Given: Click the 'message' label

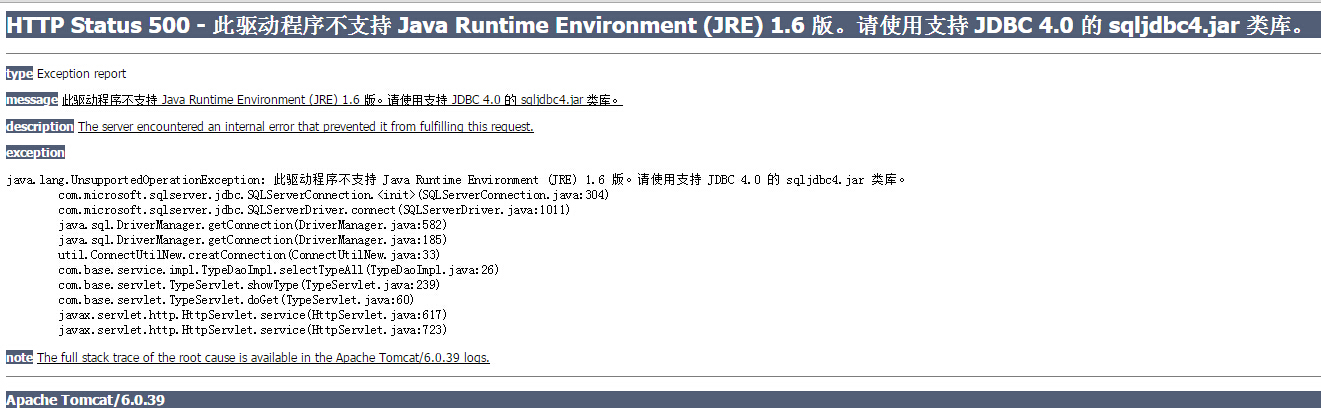Looking at the screenshot, I should 32,100.
